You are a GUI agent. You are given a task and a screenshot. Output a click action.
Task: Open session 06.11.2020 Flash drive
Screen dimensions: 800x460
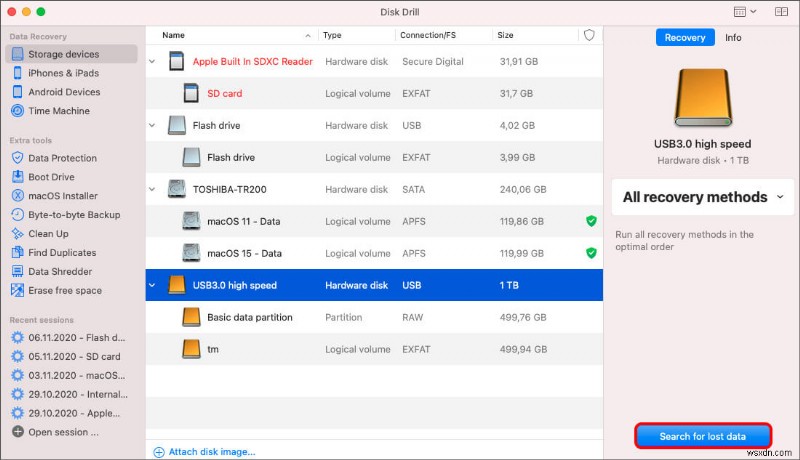pyautogui.click(x=77, y=338)
